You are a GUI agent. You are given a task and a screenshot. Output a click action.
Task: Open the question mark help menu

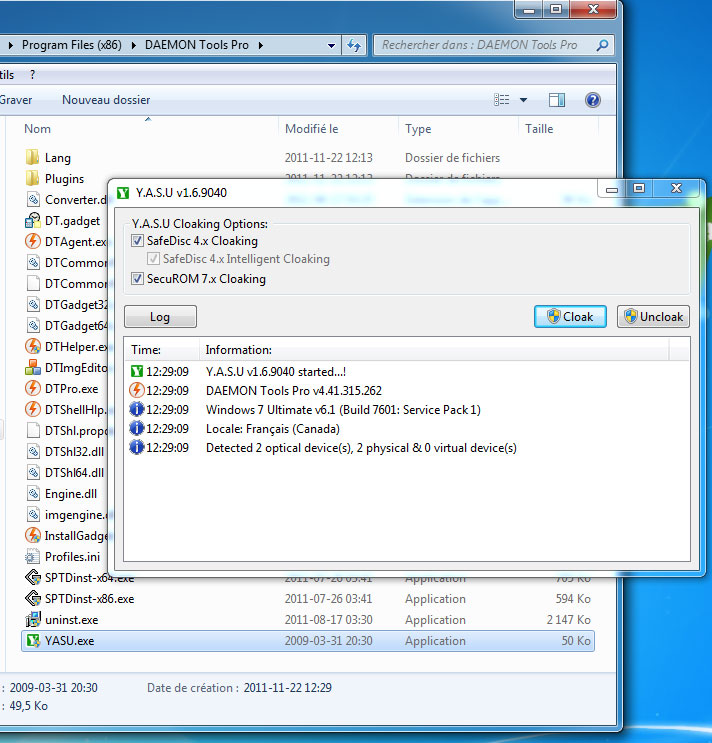click(32, 75)
